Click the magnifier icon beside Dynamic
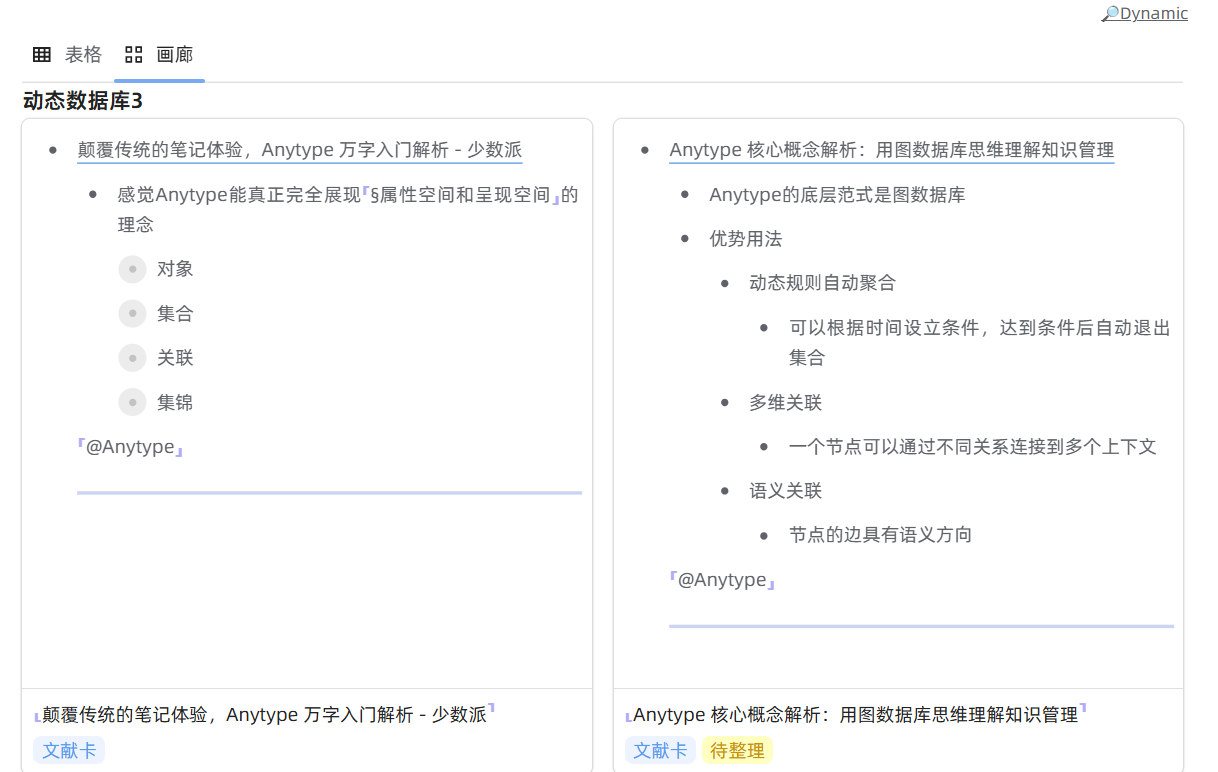1218x772 pixels. coord(1110,13)
